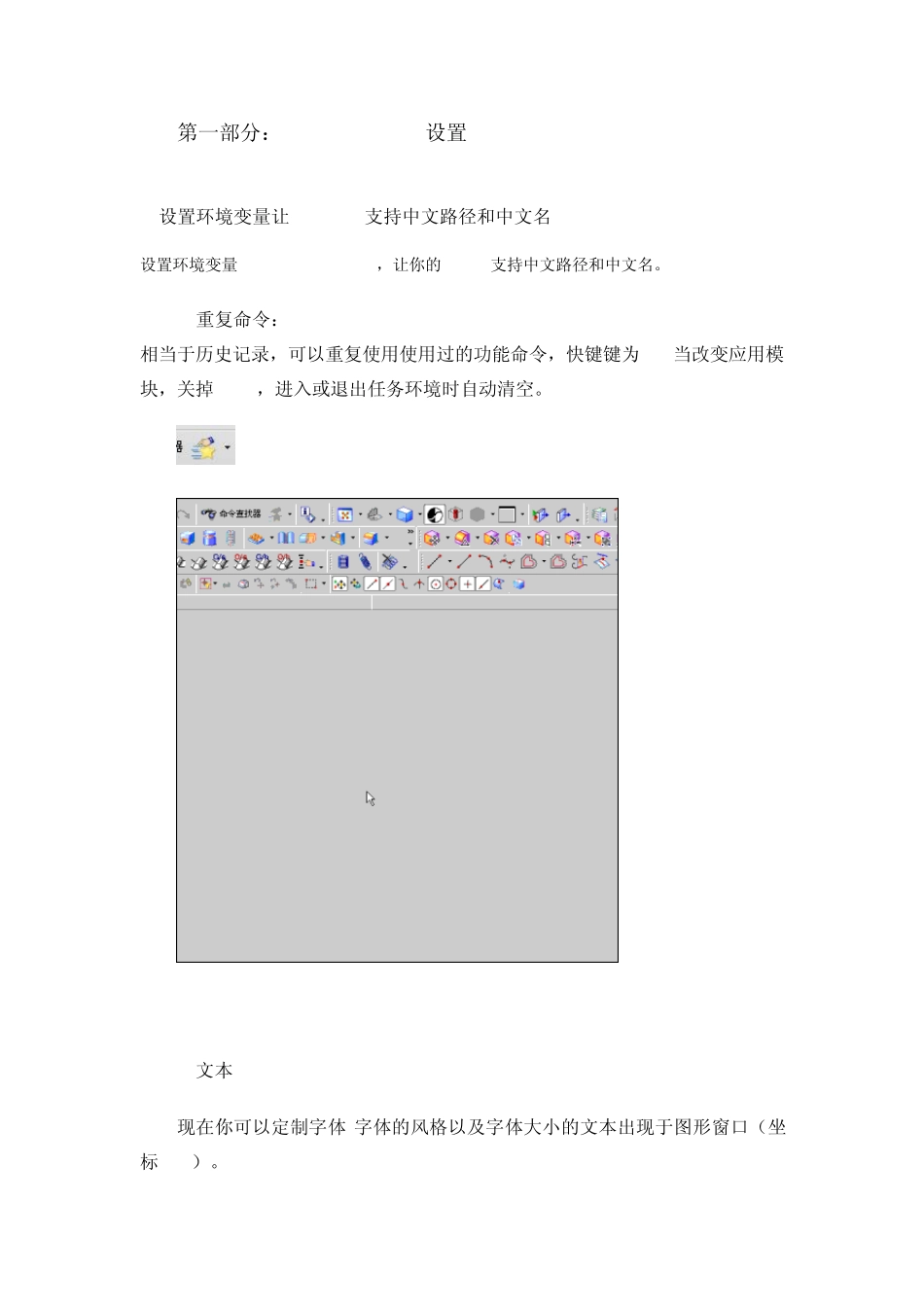
Task: Click the blue block with arrow icon
Action: [x=563, y=514]
